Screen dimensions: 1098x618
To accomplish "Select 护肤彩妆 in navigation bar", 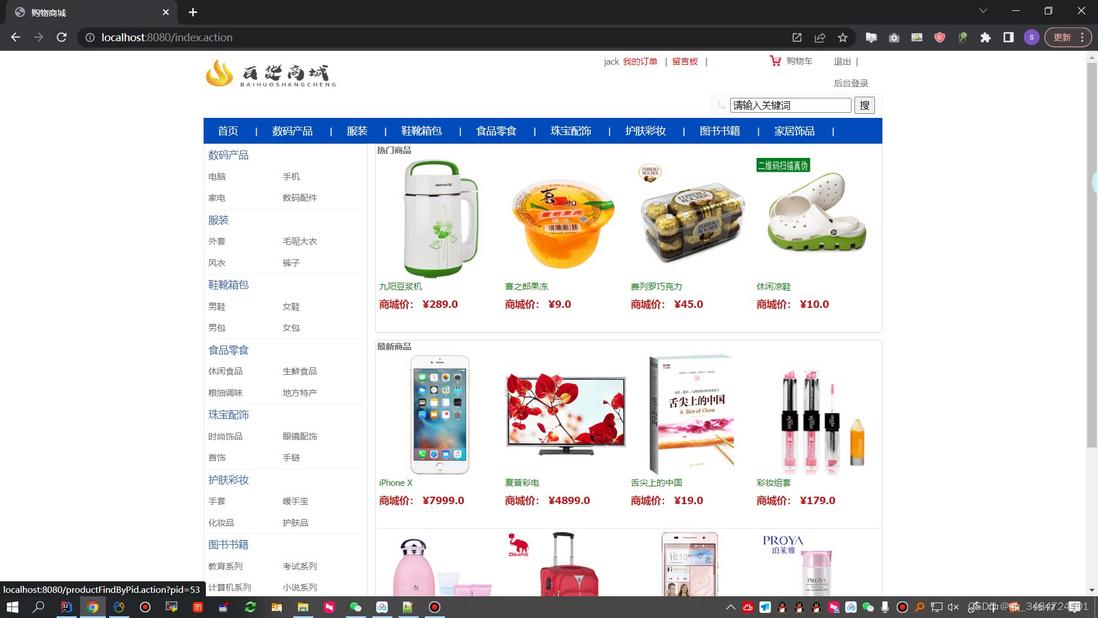I will (x=645, y=131).
